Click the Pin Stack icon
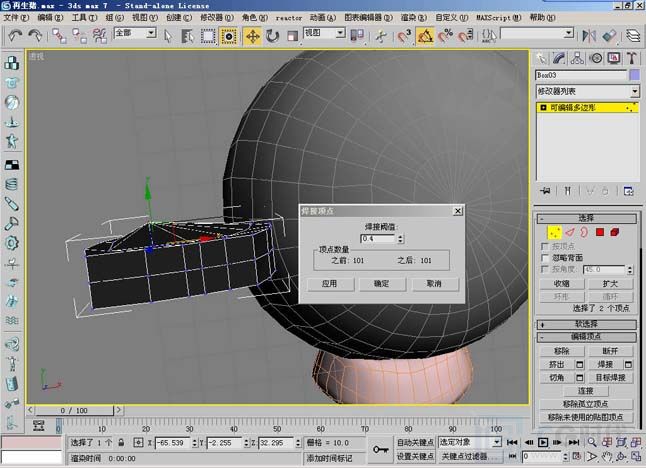646x468 pixels. [545, 191]
